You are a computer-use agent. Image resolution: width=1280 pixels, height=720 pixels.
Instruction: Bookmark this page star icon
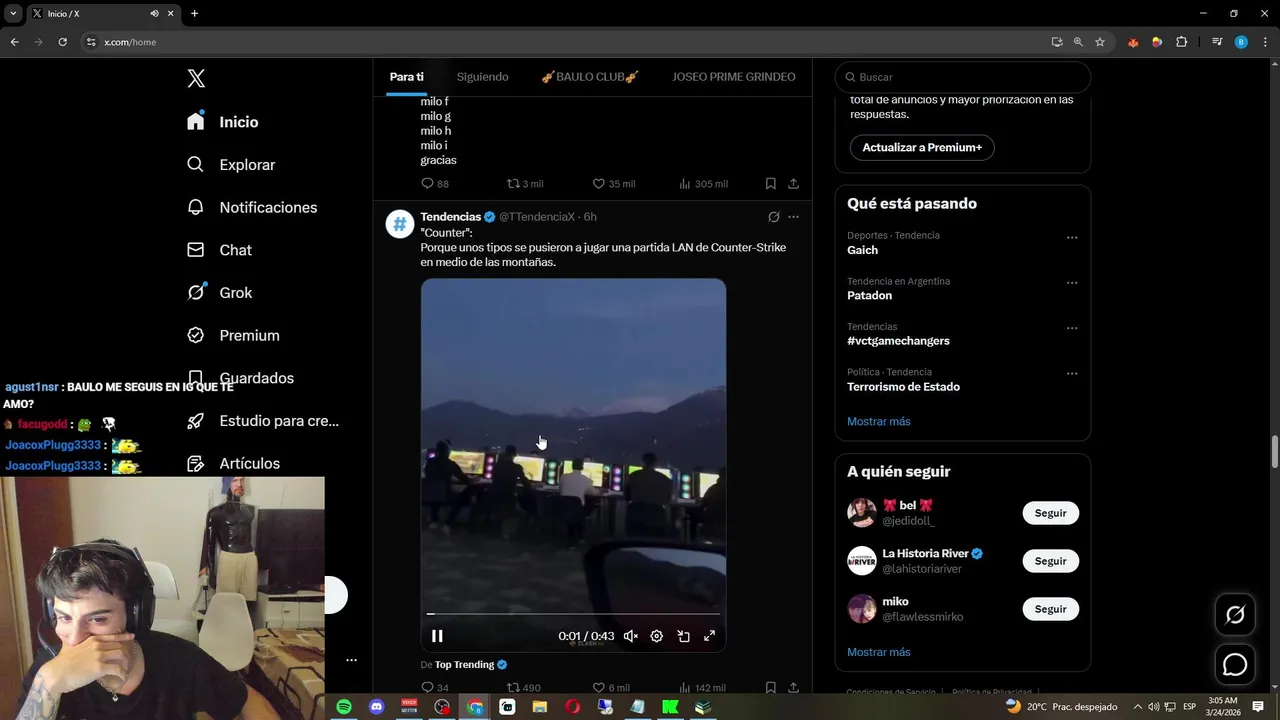pyautogui.click(x=1100, y=42)
